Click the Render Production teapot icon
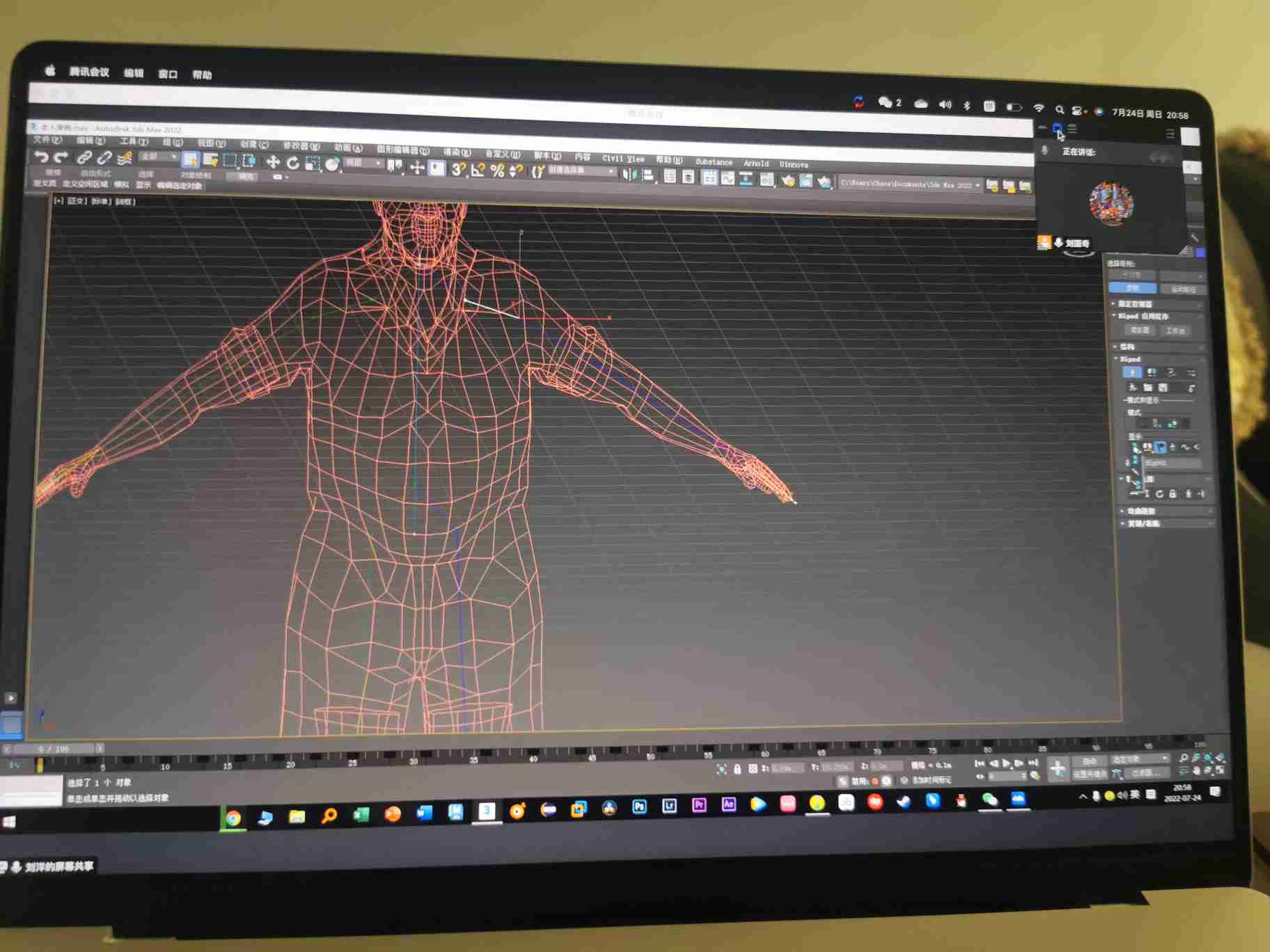Screen dimensions: 1270x952 pos(825,182)
